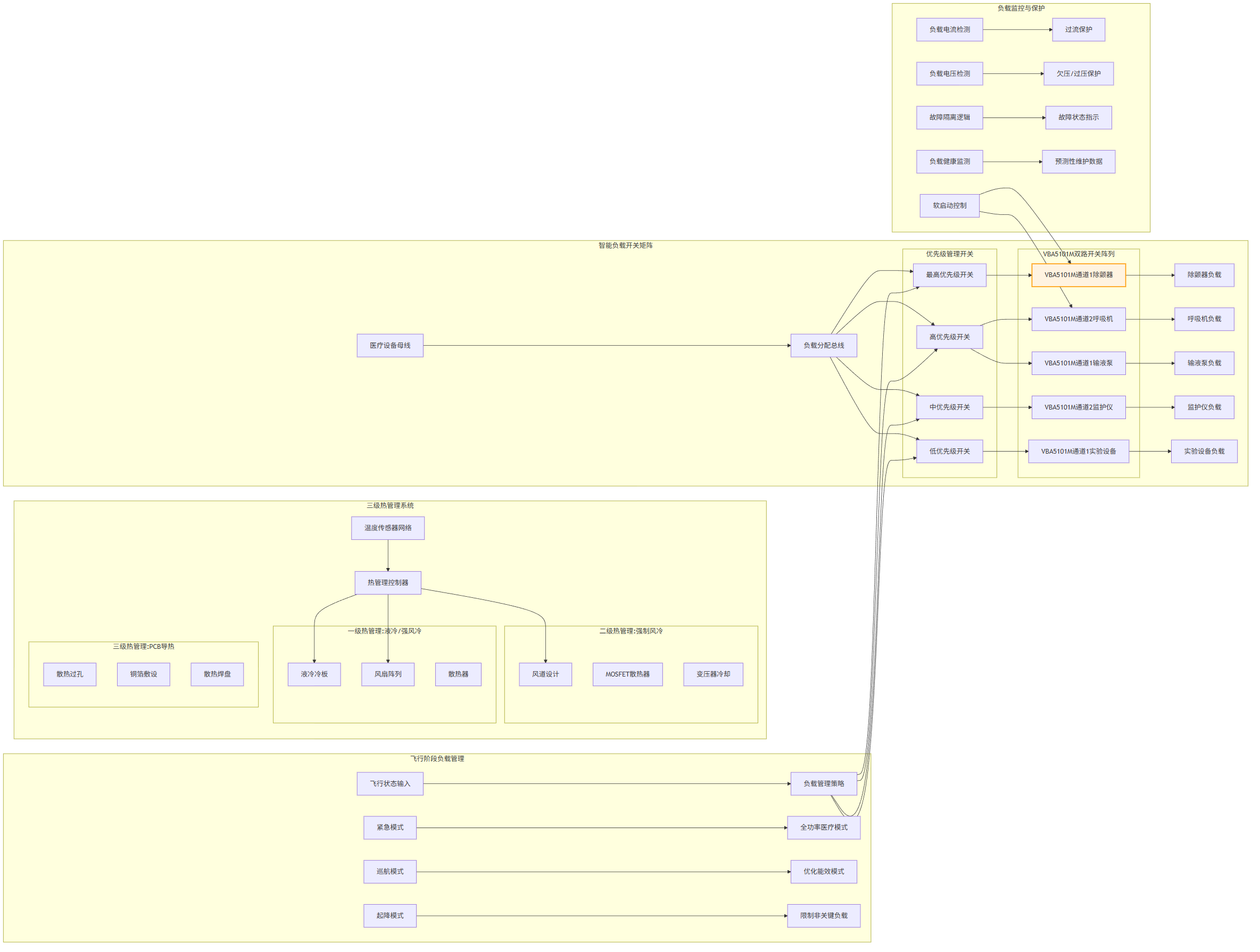Screen dimensions: 1260x952
Task: Click the 散热过孔 node
Action: (x=70, y=674)
